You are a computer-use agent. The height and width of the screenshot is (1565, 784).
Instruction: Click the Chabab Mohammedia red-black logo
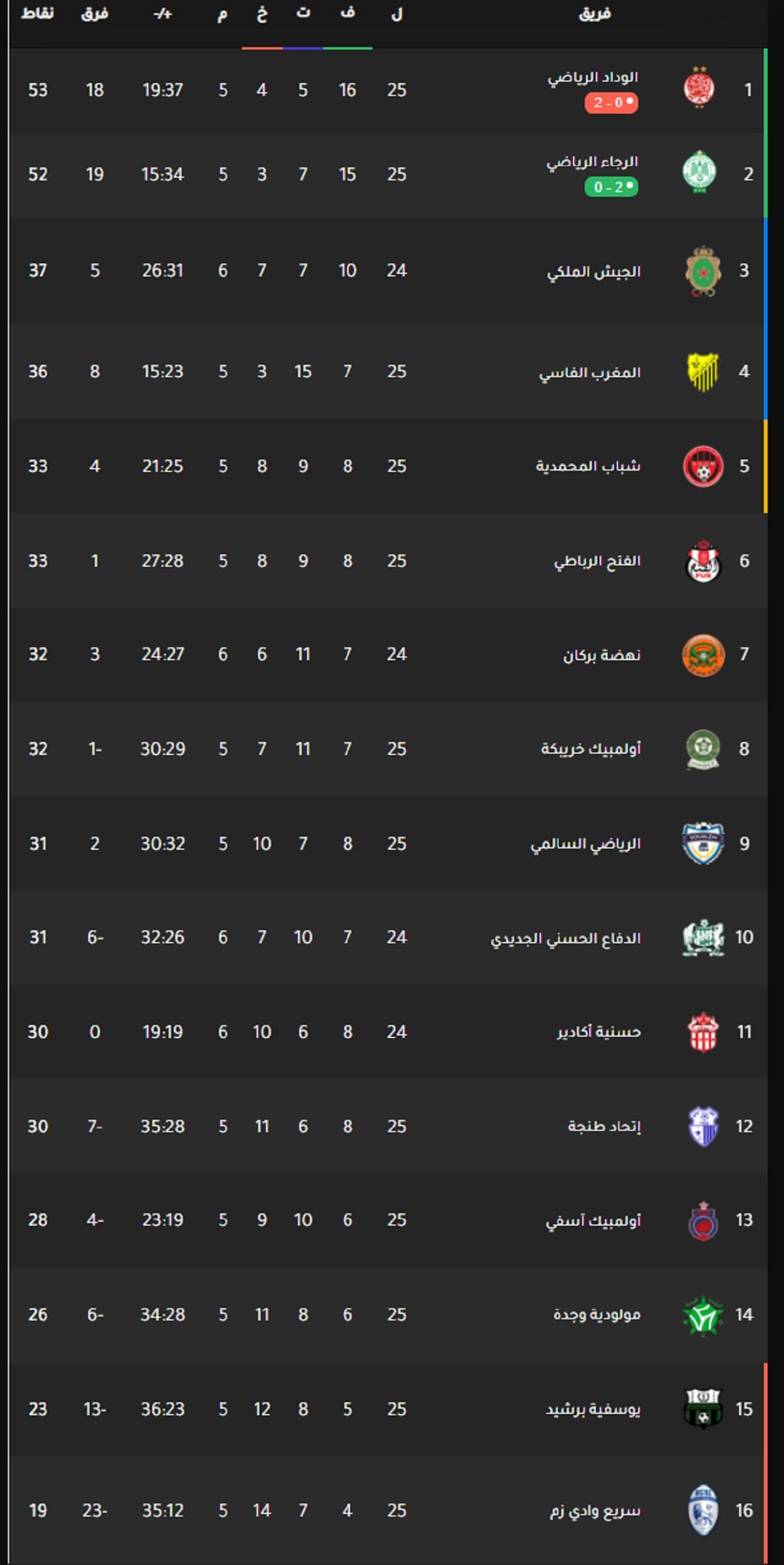pyautogui.click(x=702, y=466)
